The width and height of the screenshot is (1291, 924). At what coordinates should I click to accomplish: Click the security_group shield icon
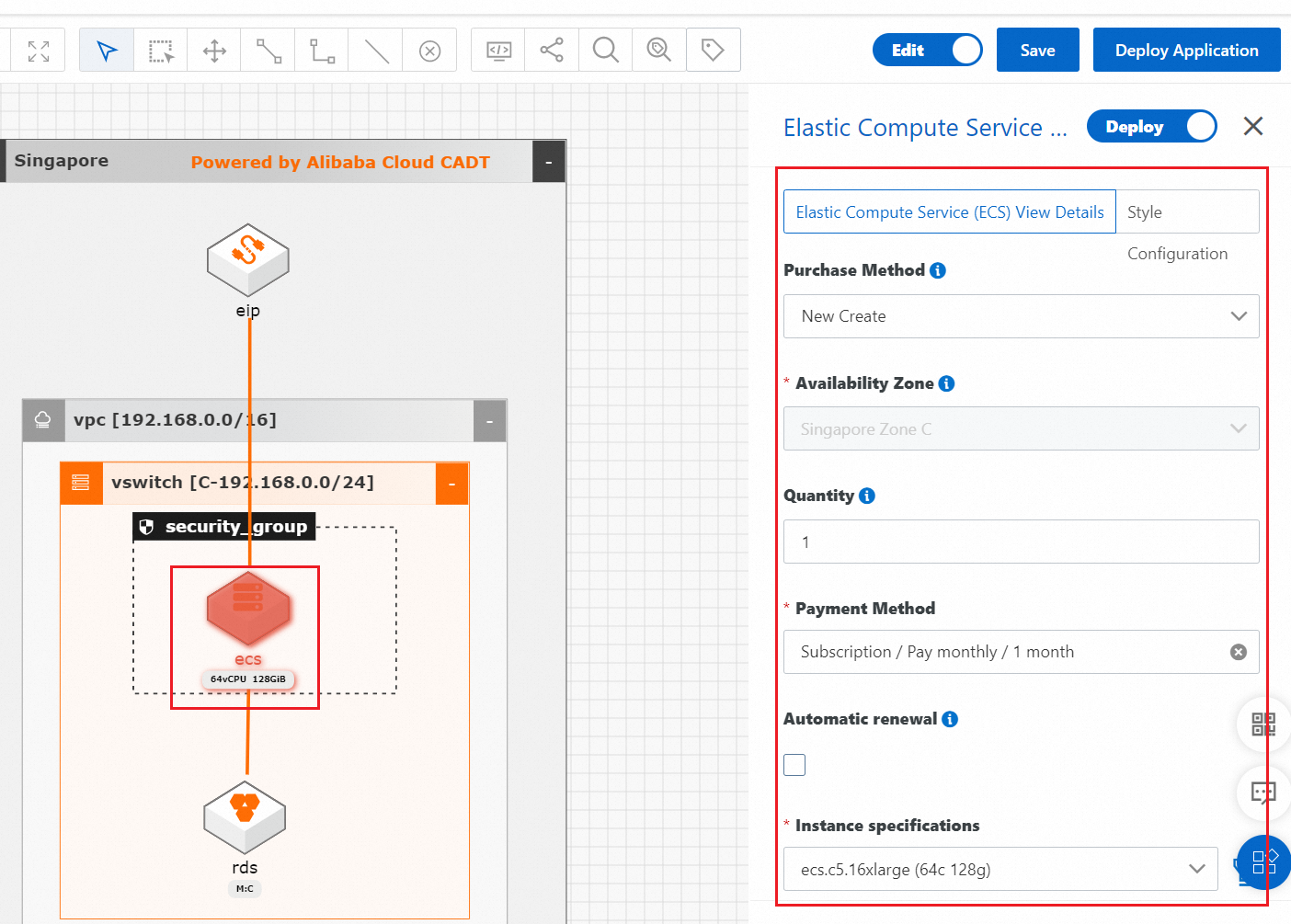tap(146, 527)
